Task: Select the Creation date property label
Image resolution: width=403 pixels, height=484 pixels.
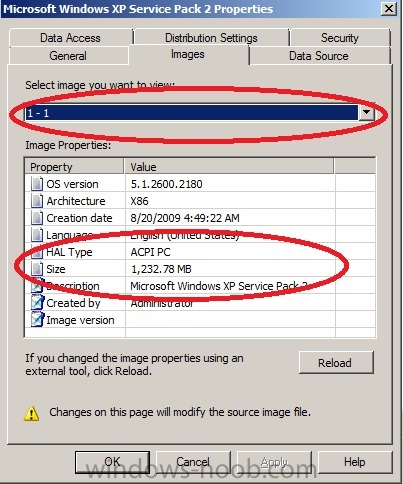Action: pyautogui.click(x=79, y=218)
